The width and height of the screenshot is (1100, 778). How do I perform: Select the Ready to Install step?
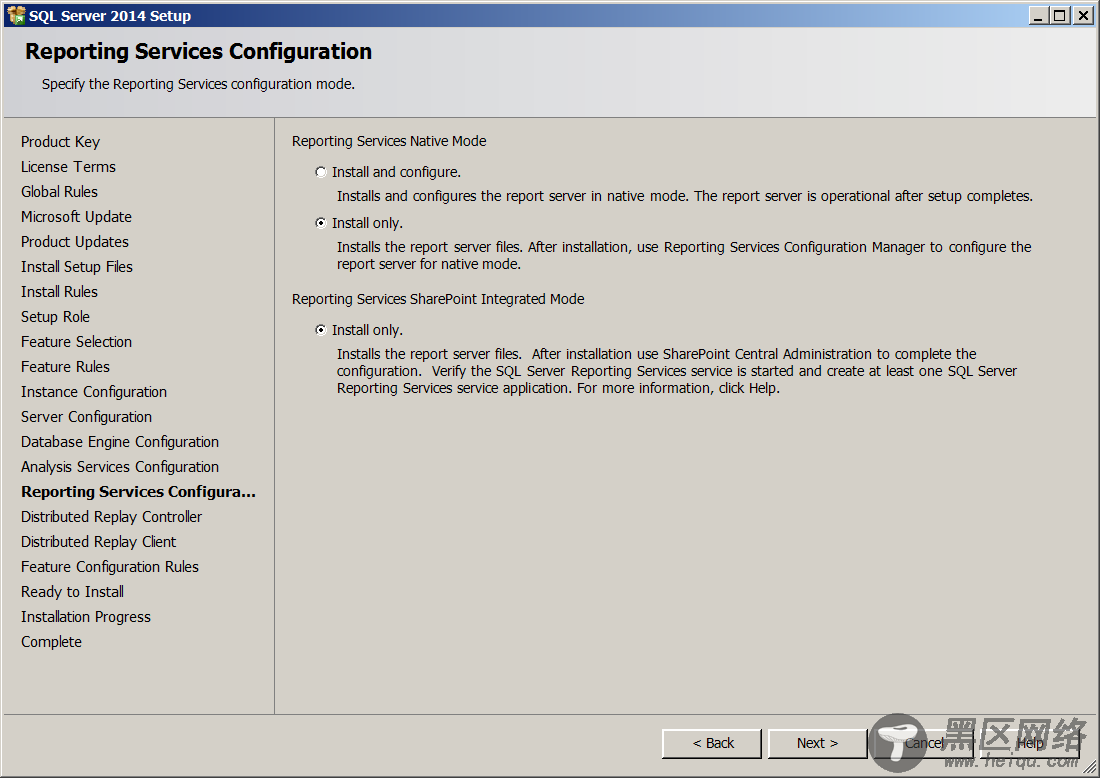(72, 592)
